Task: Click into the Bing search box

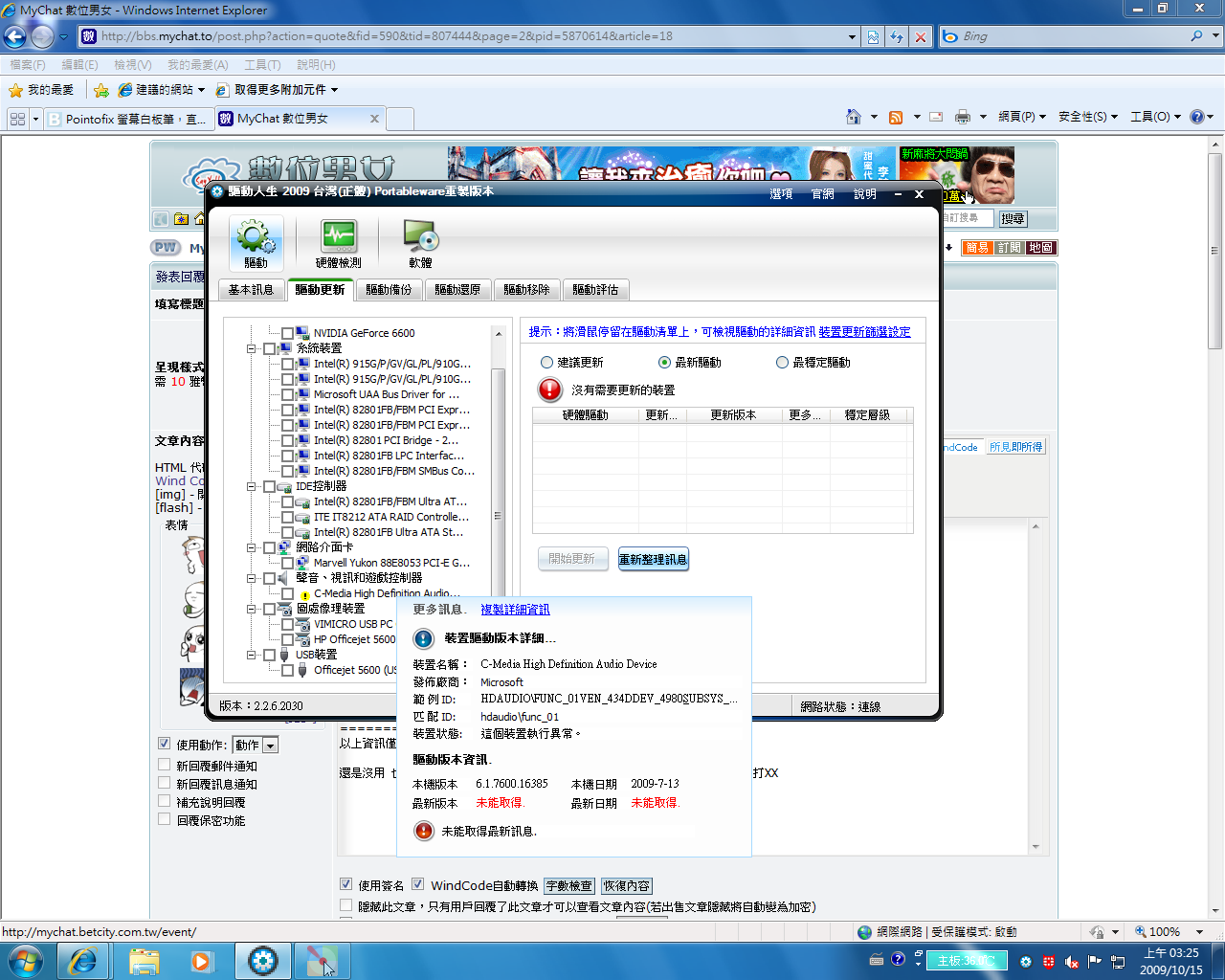Action: [x=1072, y=36]
